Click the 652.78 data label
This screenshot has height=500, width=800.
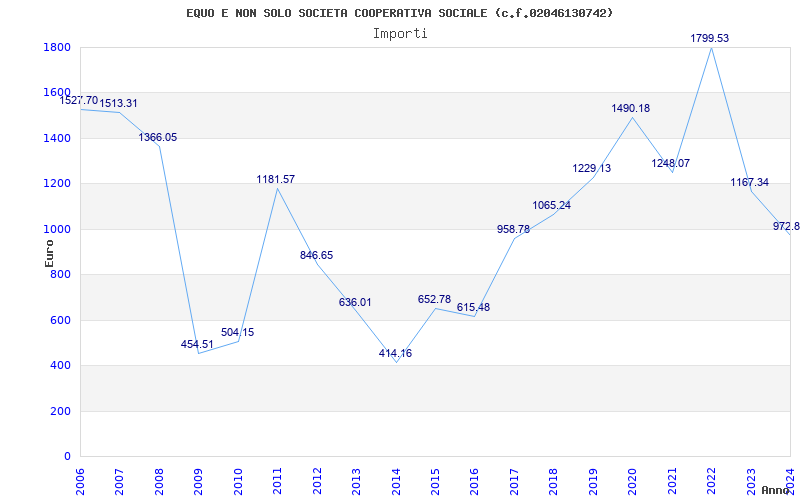click(x=435, y=299)
